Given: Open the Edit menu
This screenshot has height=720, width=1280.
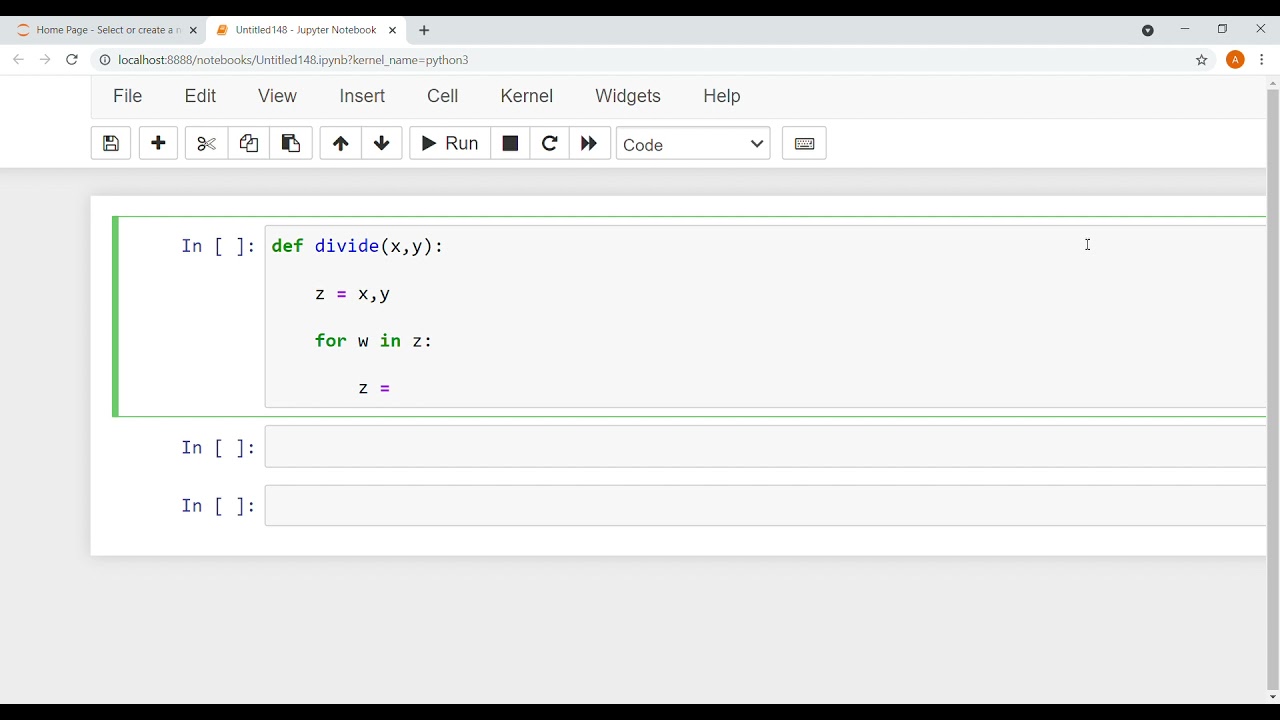Looking at the screenshot, I should point(200,96).
